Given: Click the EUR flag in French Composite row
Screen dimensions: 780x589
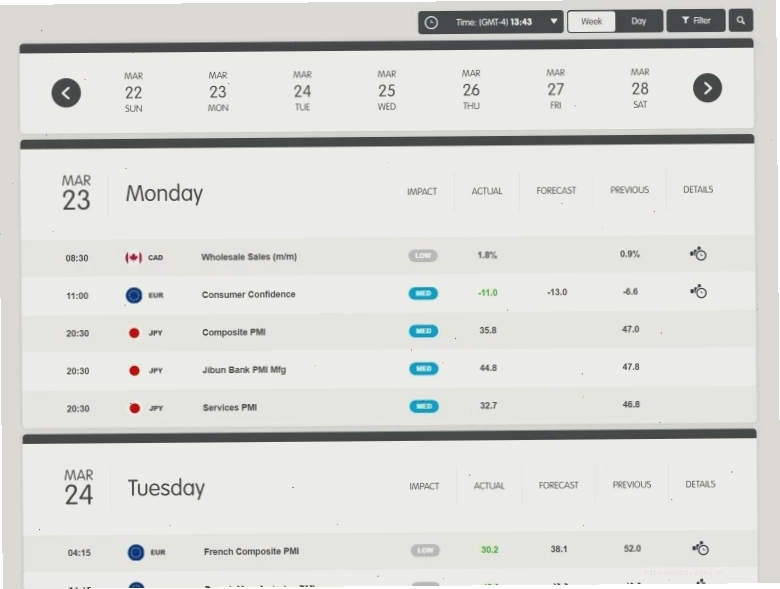Looking at the screenshot, I should coord(136,552).
